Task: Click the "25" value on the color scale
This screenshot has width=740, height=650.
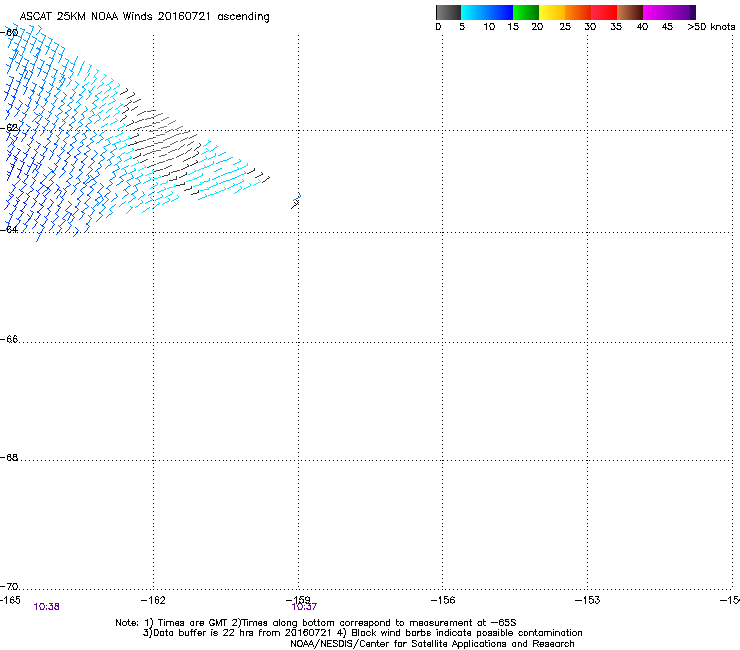Action: point(565,27)
